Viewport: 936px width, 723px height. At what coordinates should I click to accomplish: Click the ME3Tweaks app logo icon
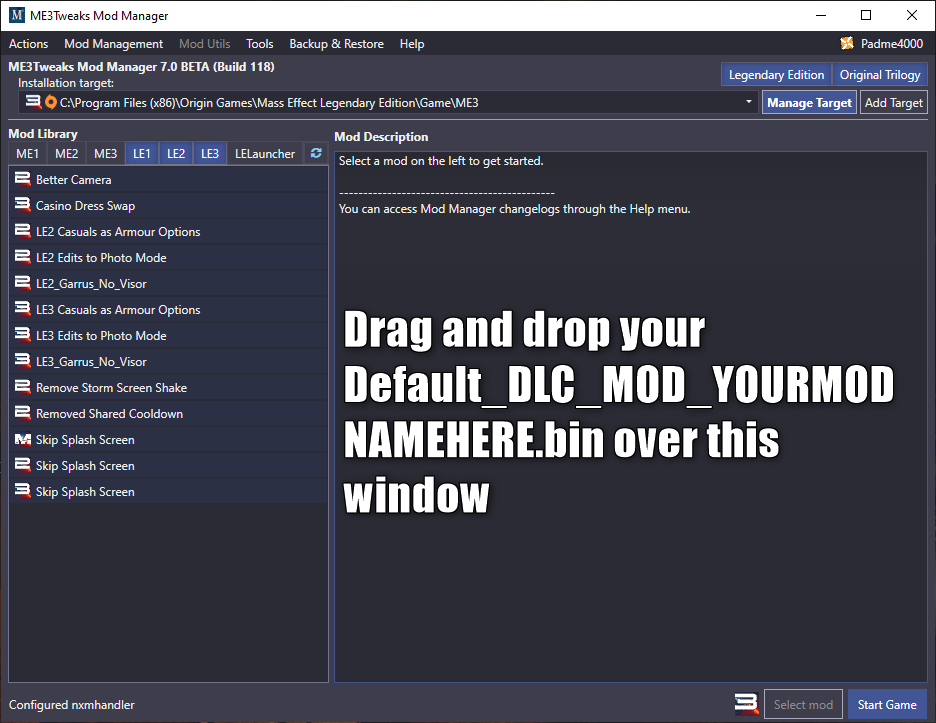[x=17, y=16]
